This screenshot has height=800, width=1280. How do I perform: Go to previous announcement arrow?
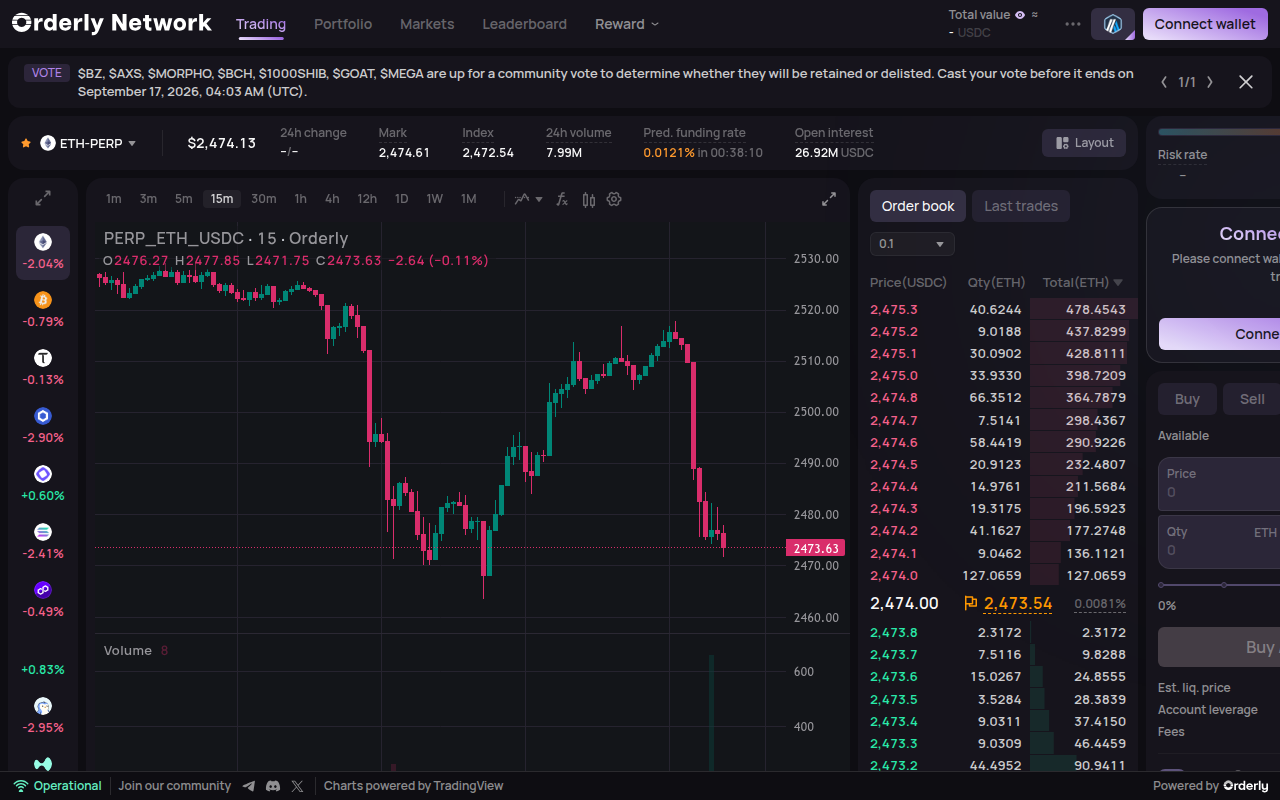point(1164,82)
